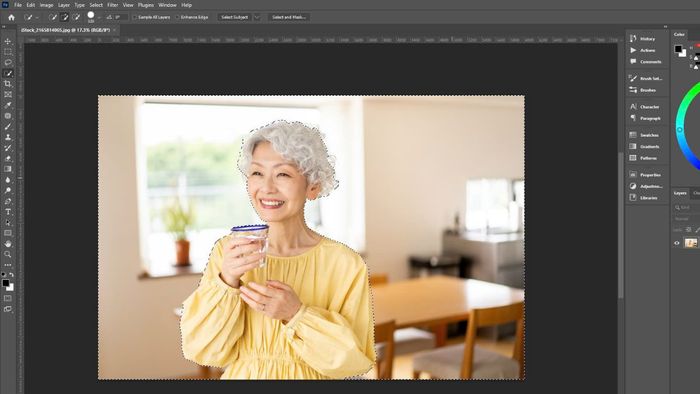Select the Eraser tool
Screen dimensions: 700x394
coord(8,158)
